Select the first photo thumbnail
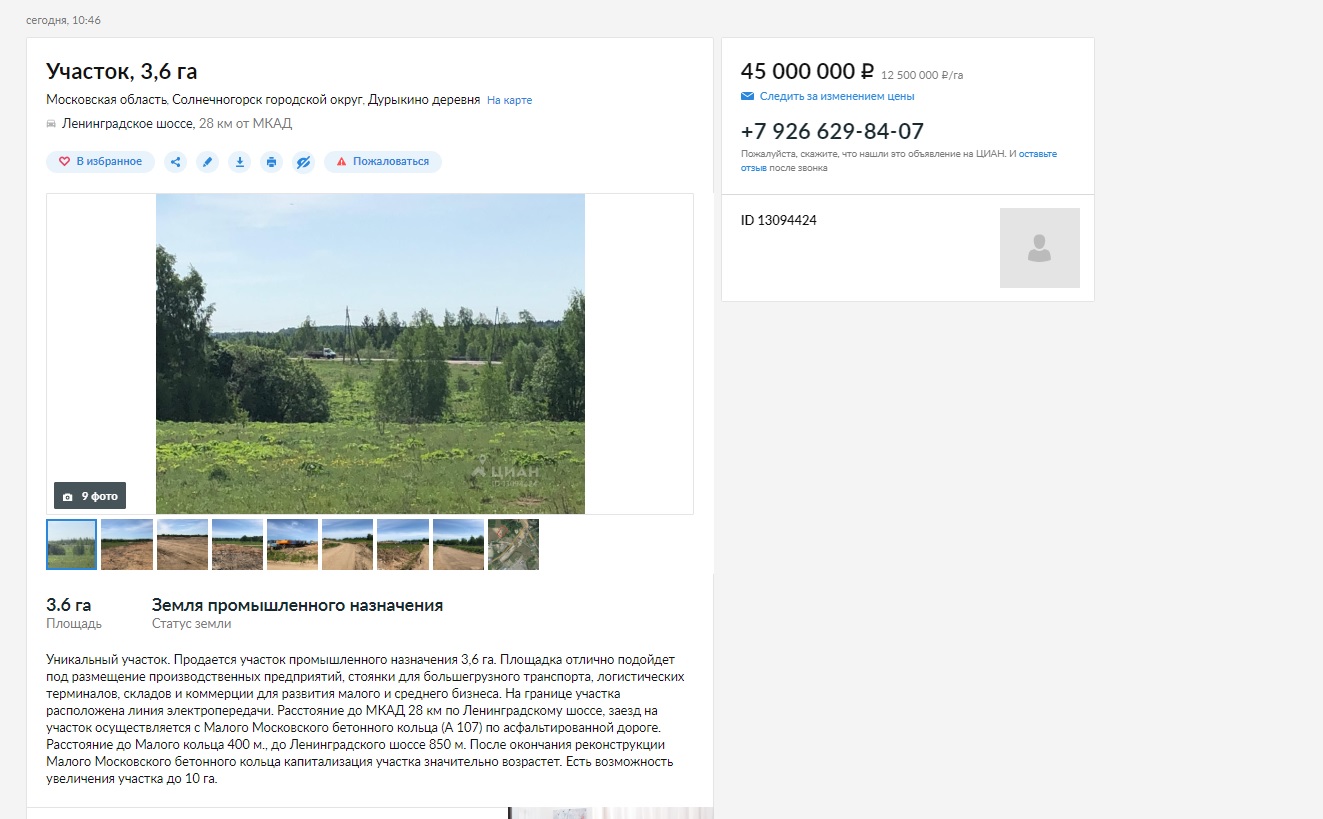Screen dimensions: 1323x819 tap(72, 544)
